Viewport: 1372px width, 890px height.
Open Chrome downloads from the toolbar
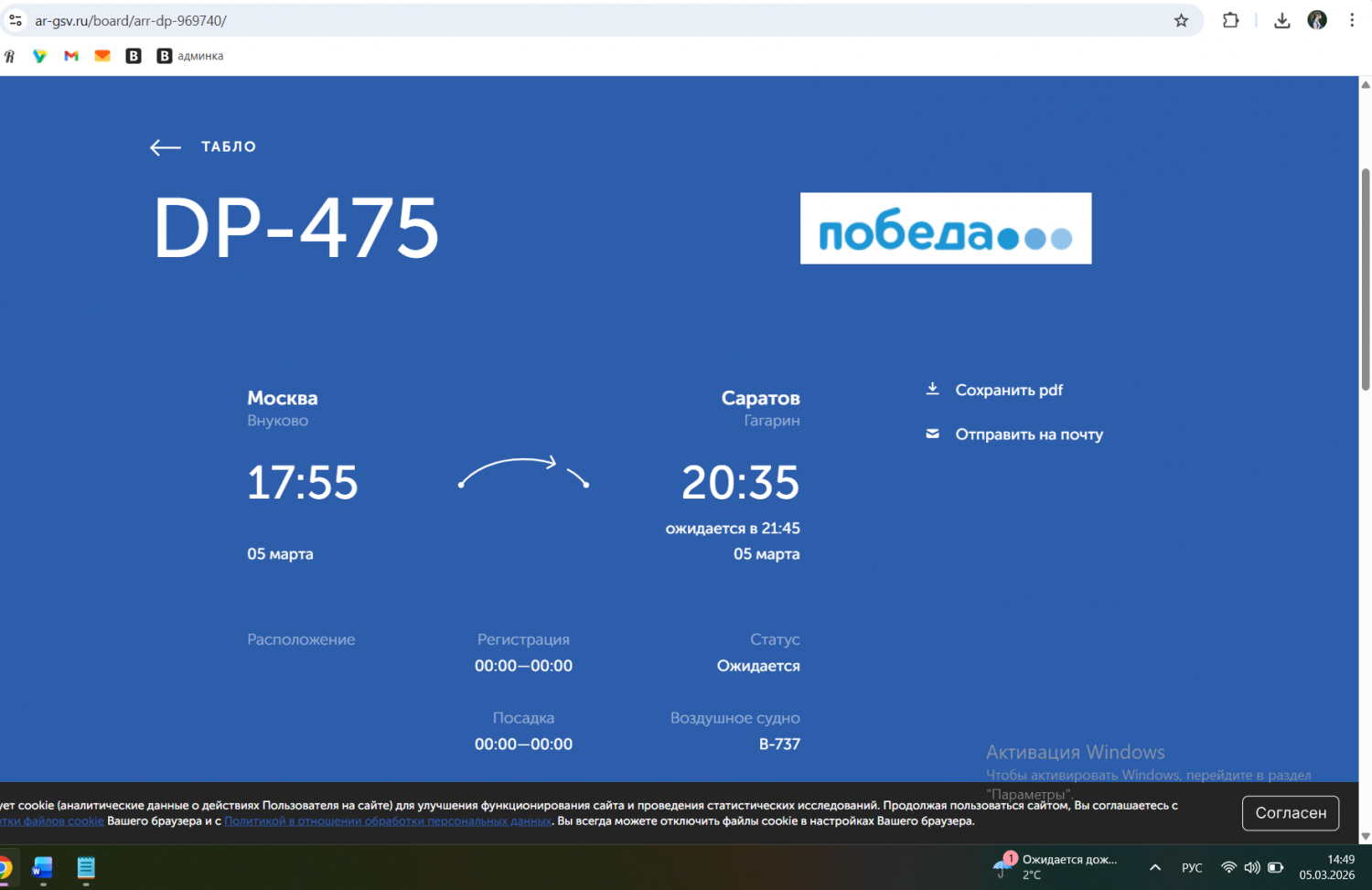point(1281,20)
